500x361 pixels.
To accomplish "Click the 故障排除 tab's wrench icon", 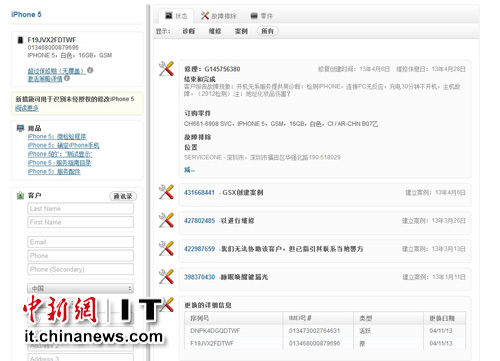I will [205, 15].
